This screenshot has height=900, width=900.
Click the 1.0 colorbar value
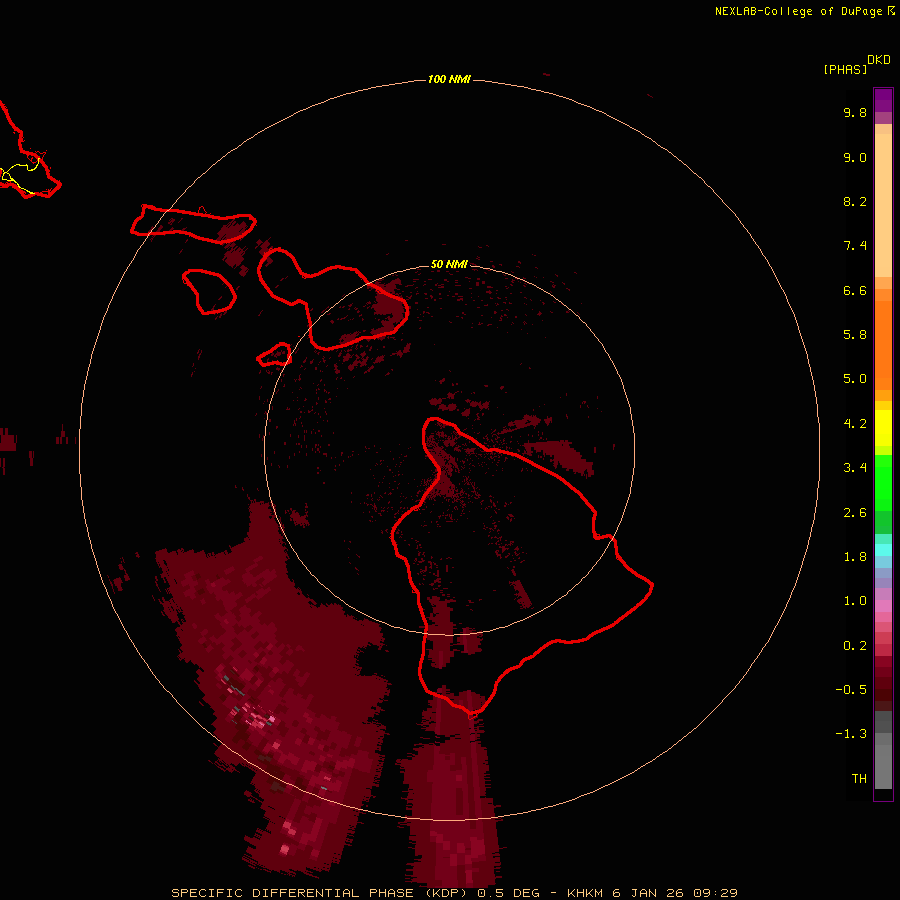(855, 601)
